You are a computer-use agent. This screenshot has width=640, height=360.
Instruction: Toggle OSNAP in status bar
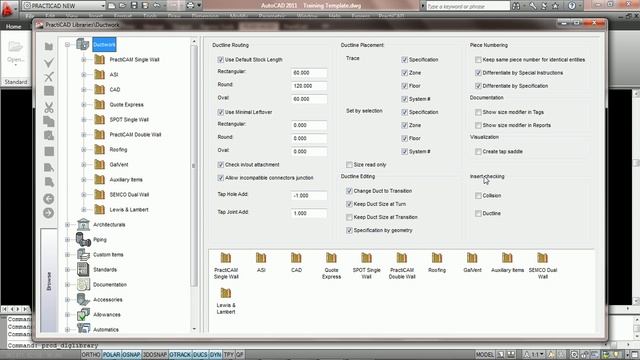pos(131,355)
